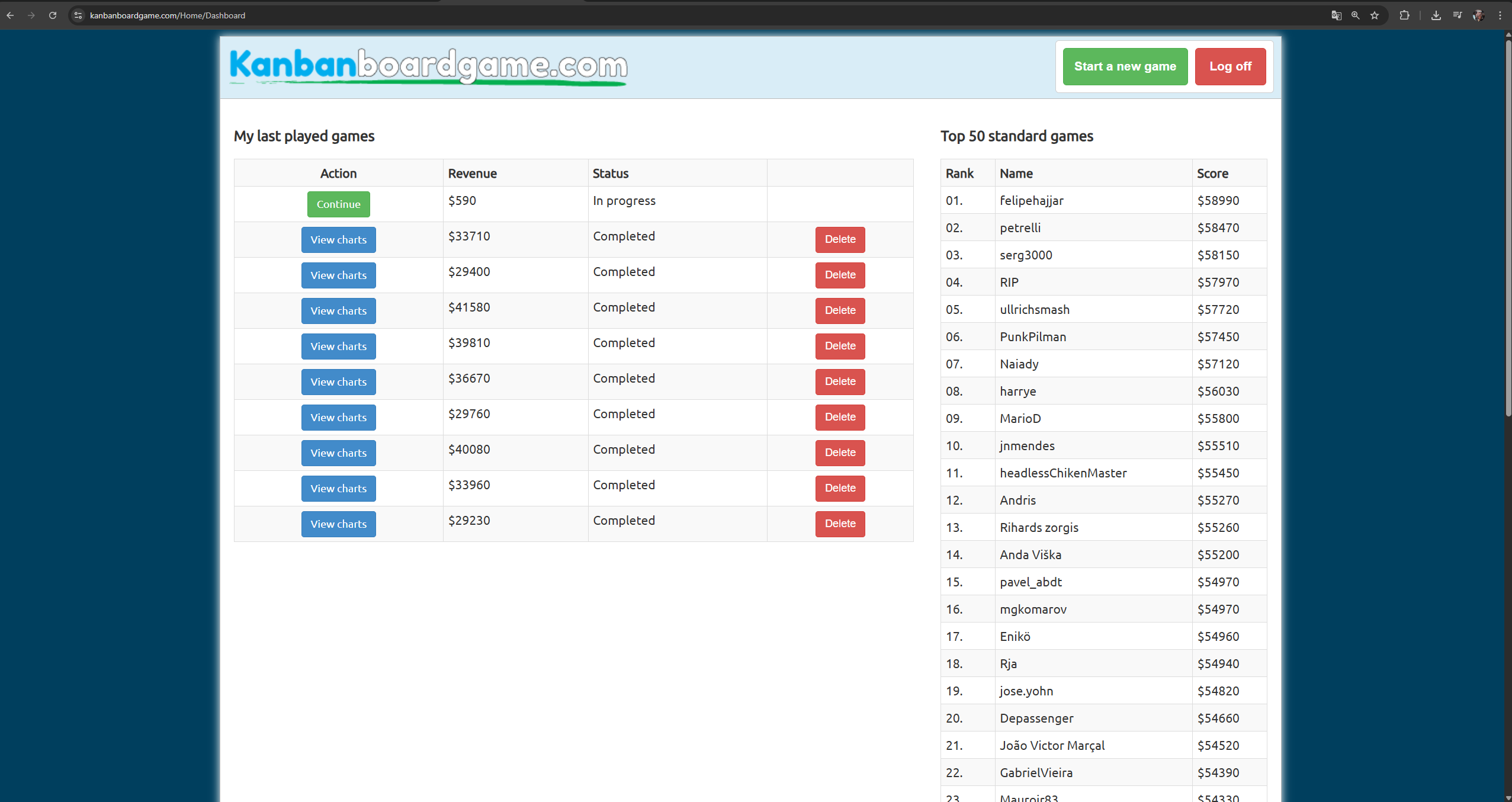This screenshot has height=802, width=1512.
Task: Bookmark this page with the star
Action: click(1375, 15)
